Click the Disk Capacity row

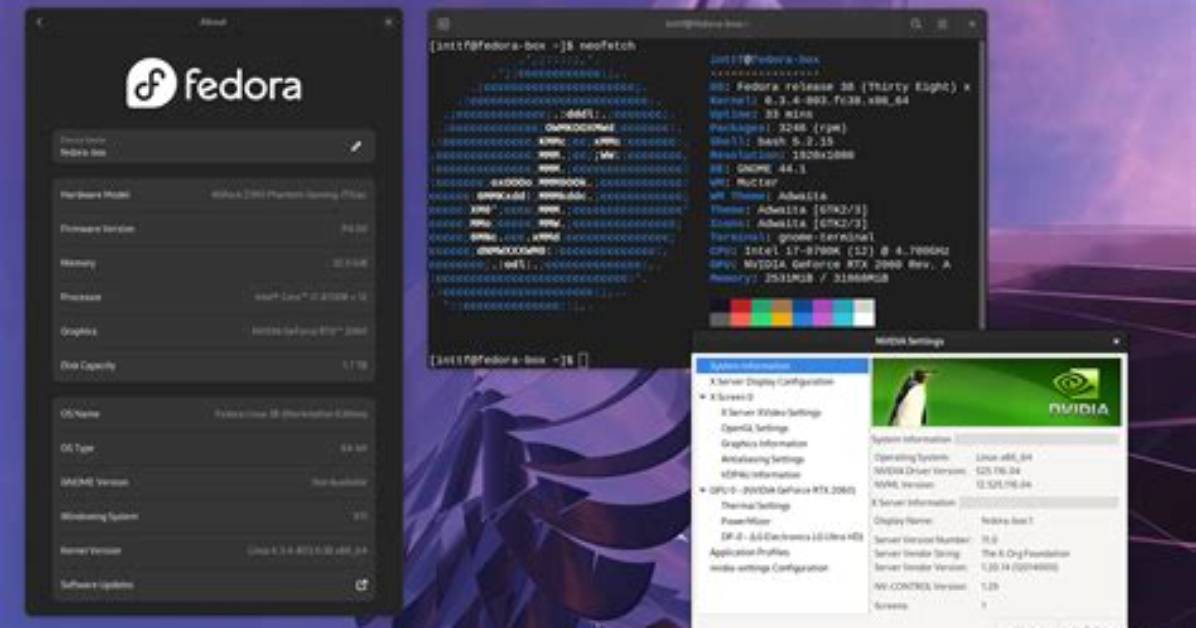(x=214, y=366)
